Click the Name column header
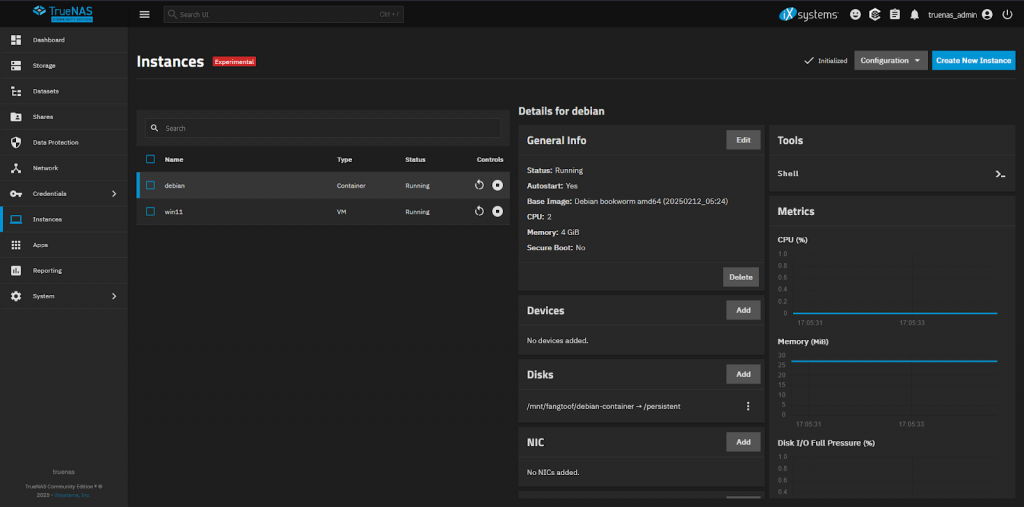The image size is (1024, 507). pyautogui.click(x=174, y=159)
